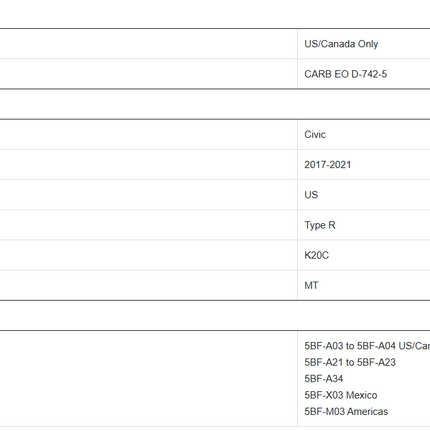This screenshot has width=430, height=430.
Task: Click the K20C engine value
Action: coord(316,255)
